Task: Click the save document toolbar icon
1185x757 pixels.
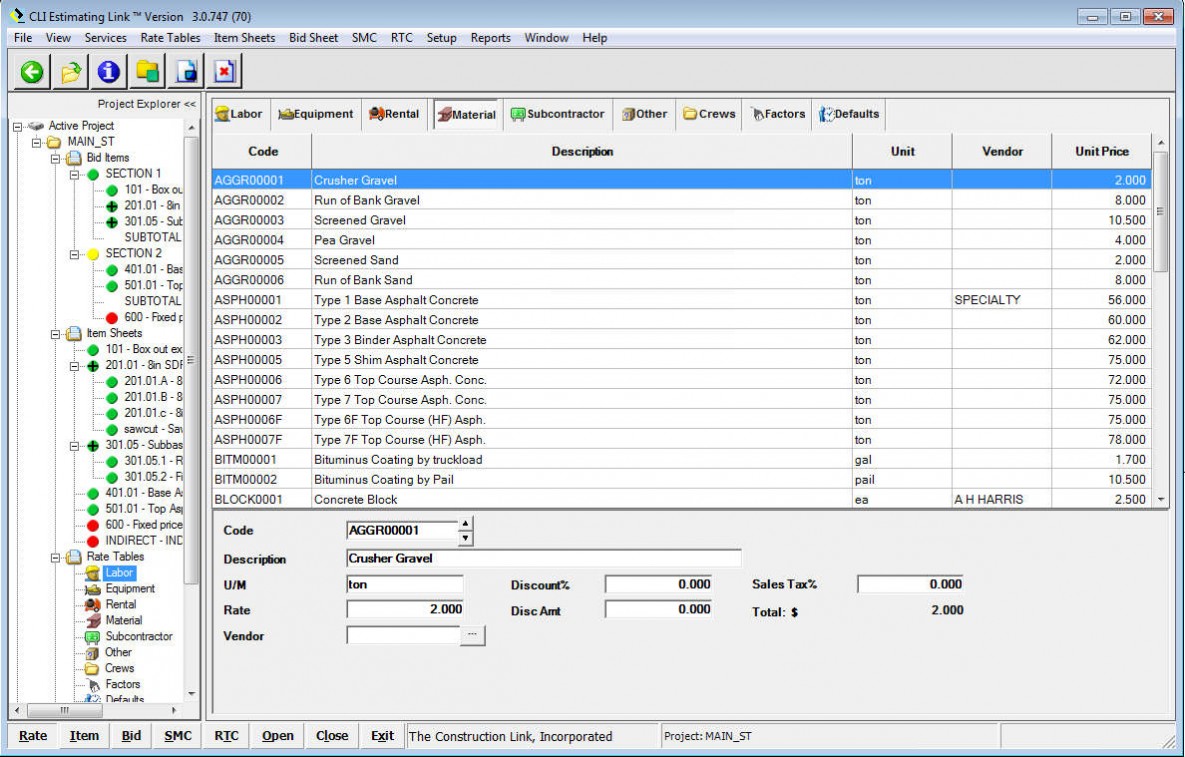Action: pyautogui.click(x=186, y=73)
